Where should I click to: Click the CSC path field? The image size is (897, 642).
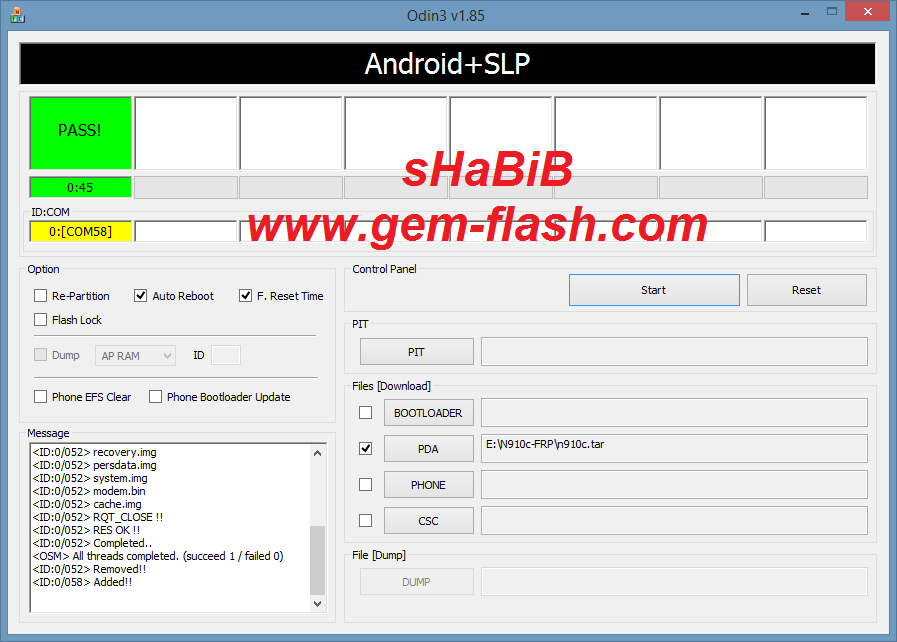[674, 521]
